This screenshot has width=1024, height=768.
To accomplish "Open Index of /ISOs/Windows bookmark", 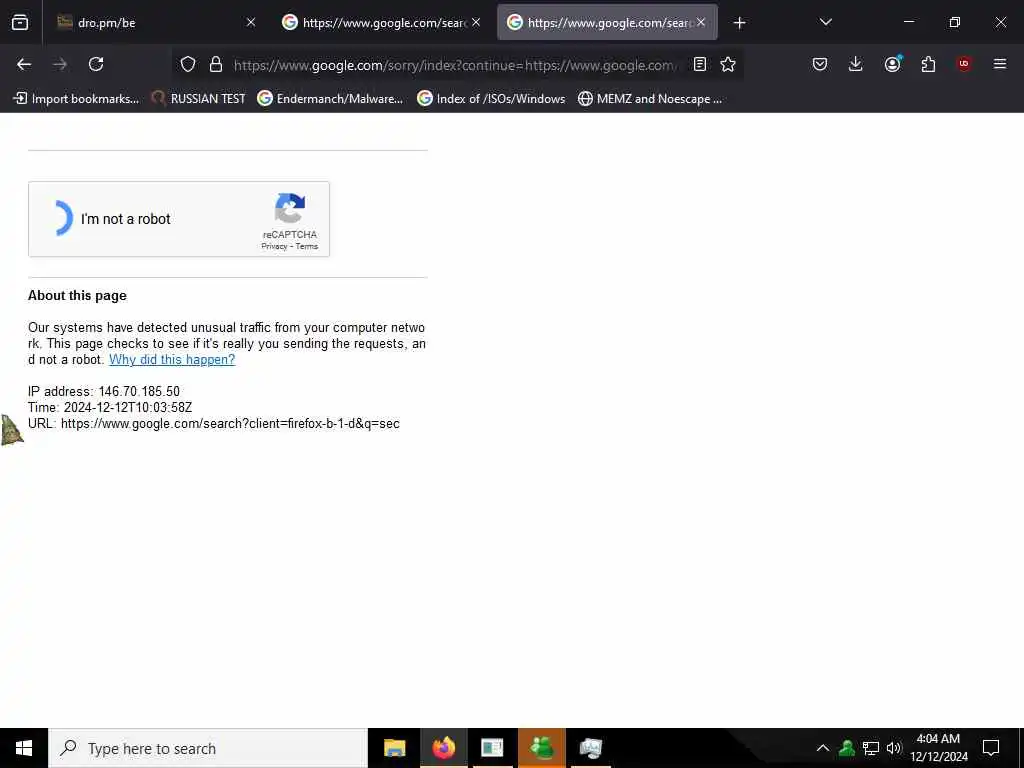I will pyautogui.click(x=491, y=99).
